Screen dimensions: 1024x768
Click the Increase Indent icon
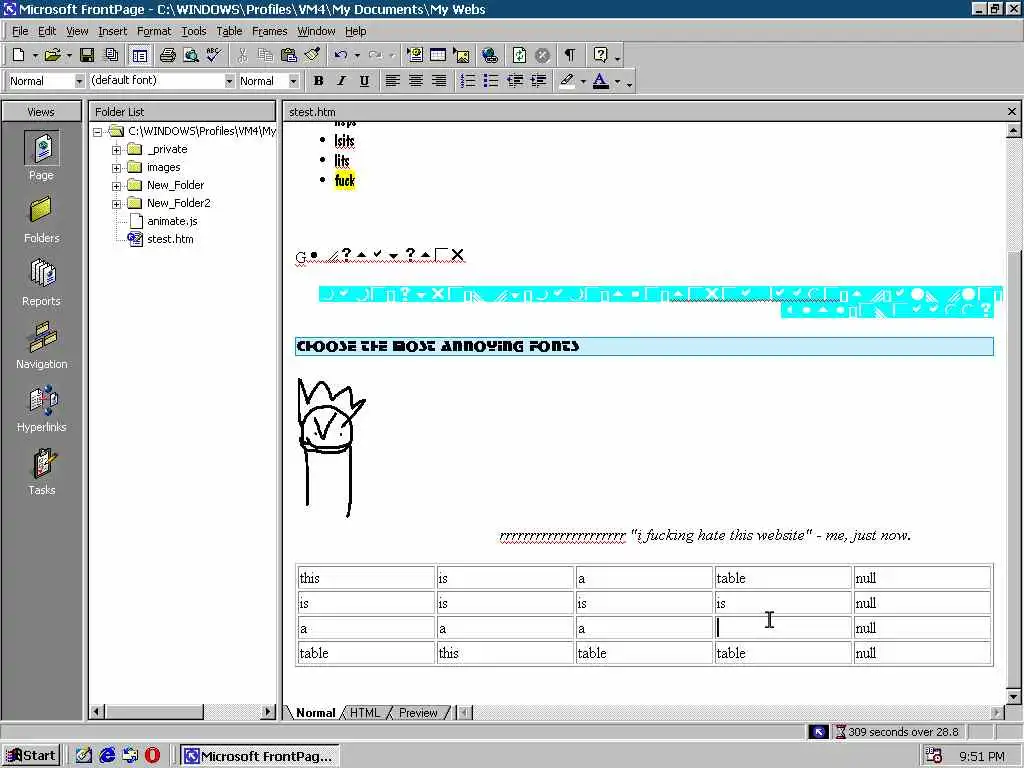click(538, 81)
